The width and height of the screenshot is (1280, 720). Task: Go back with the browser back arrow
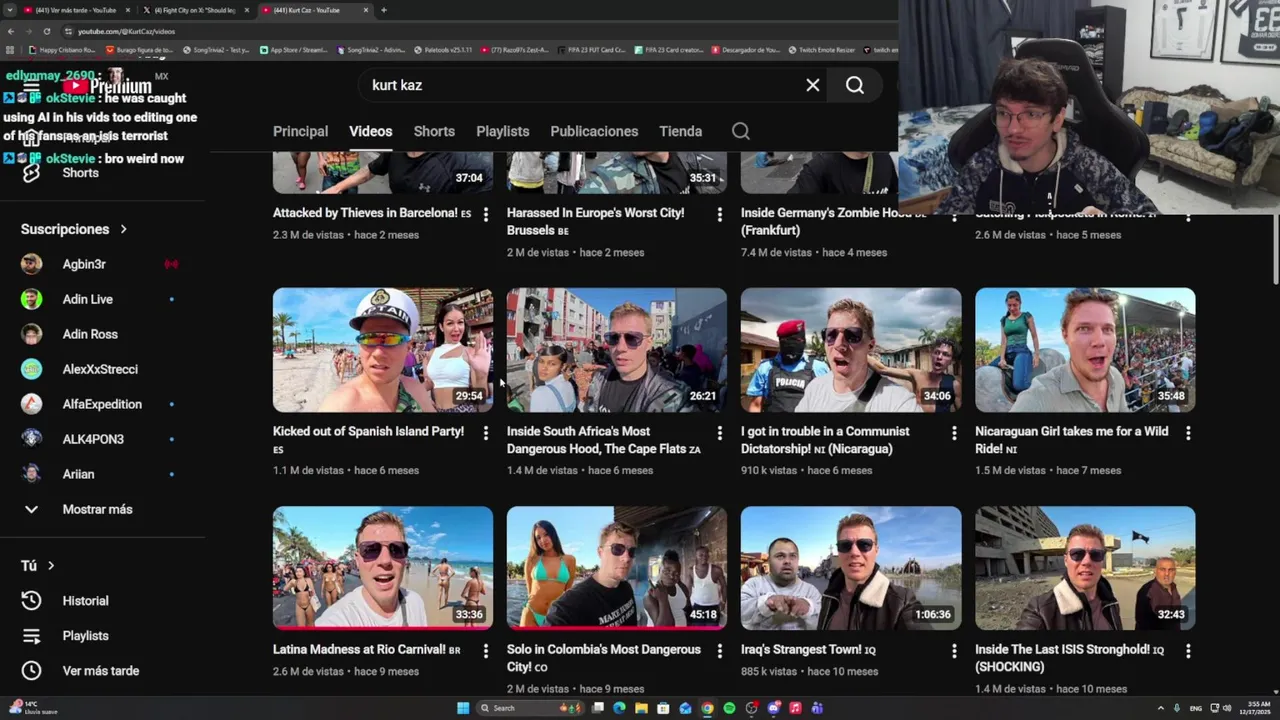pyautogui.click(x=10, y=31)
